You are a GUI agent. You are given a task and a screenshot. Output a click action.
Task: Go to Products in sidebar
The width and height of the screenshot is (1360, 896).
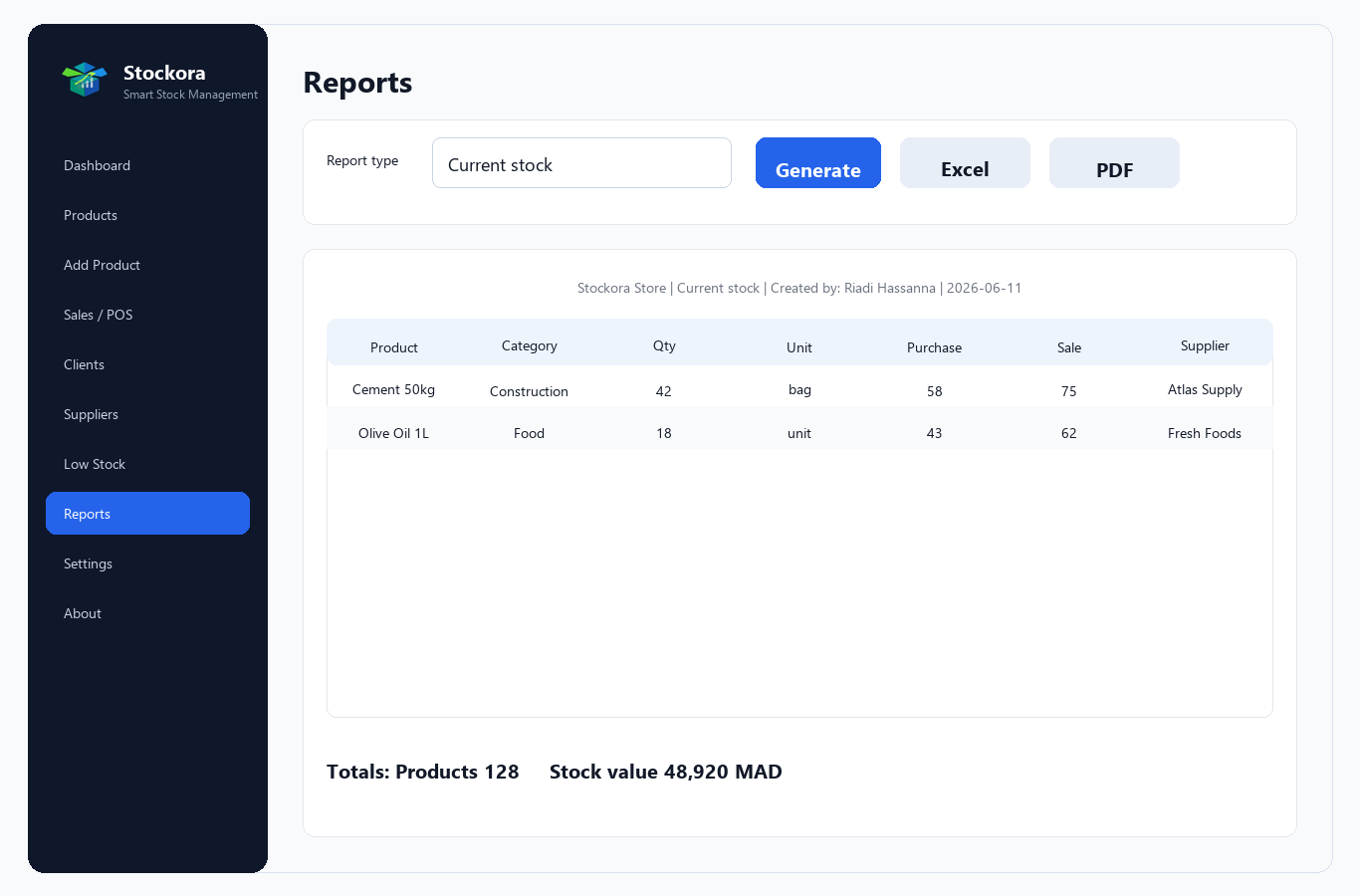[x=147, y=215]
